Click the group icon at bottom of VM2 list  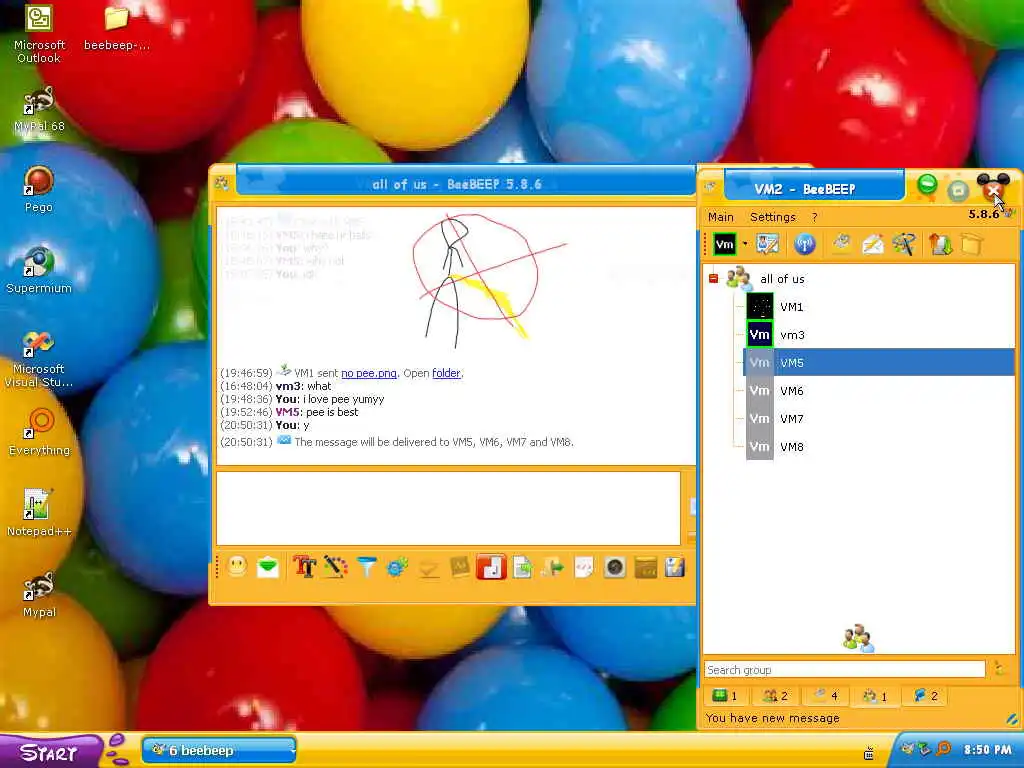point(858,638)
